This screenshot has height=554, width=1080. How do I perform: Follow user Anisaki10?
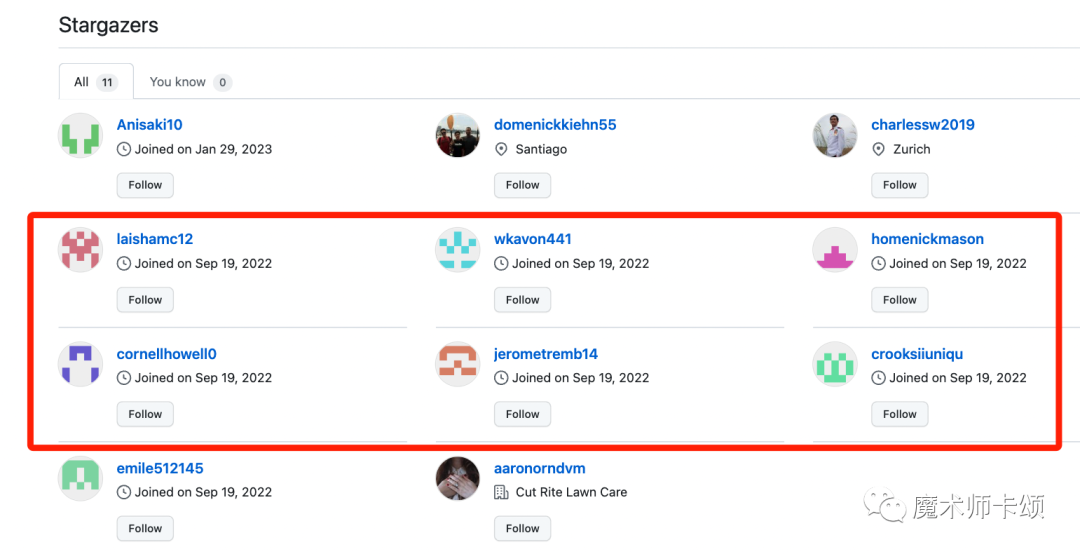coord(145,185)
